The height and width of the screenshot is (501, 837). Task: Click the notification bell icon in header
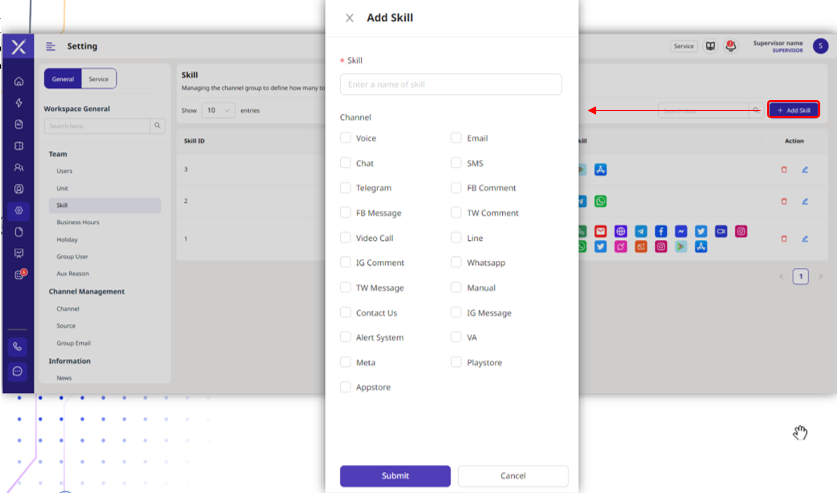[731, 46]
